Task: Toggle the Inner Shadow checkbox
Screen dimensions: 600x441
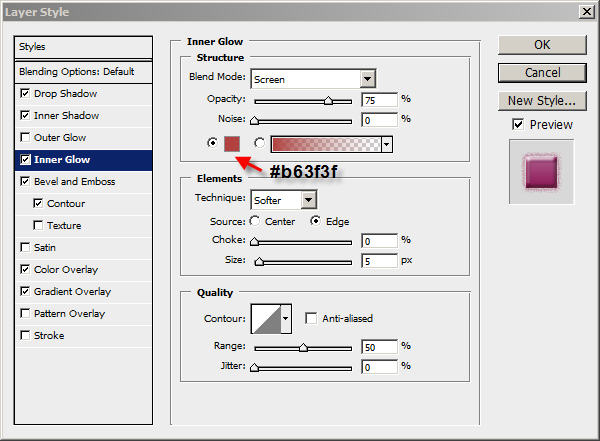Action: [x=25, y=115]
